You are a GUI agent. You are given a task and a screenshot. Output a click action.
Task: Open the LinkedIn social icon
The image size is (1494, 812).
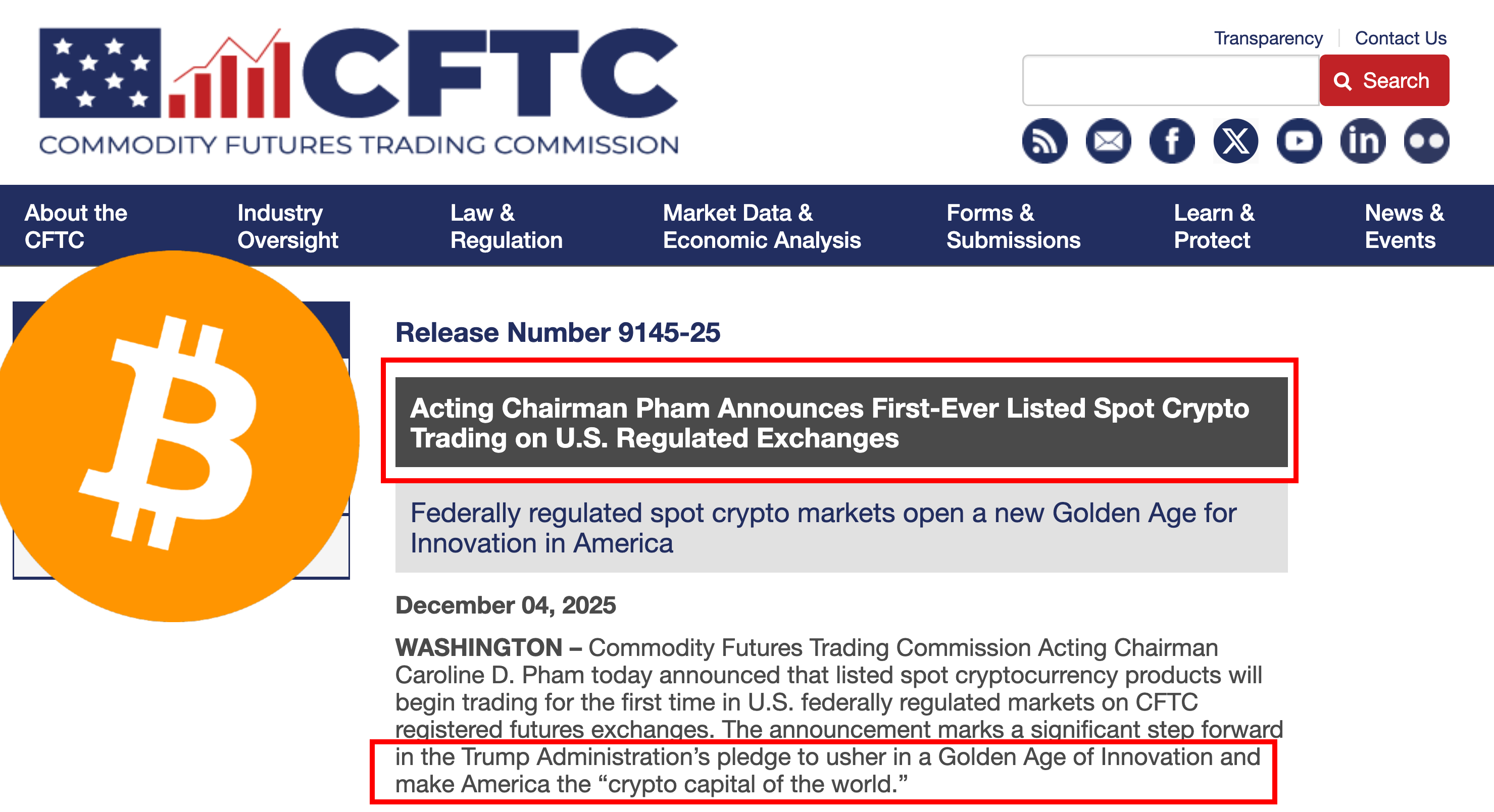point(1363,141)
